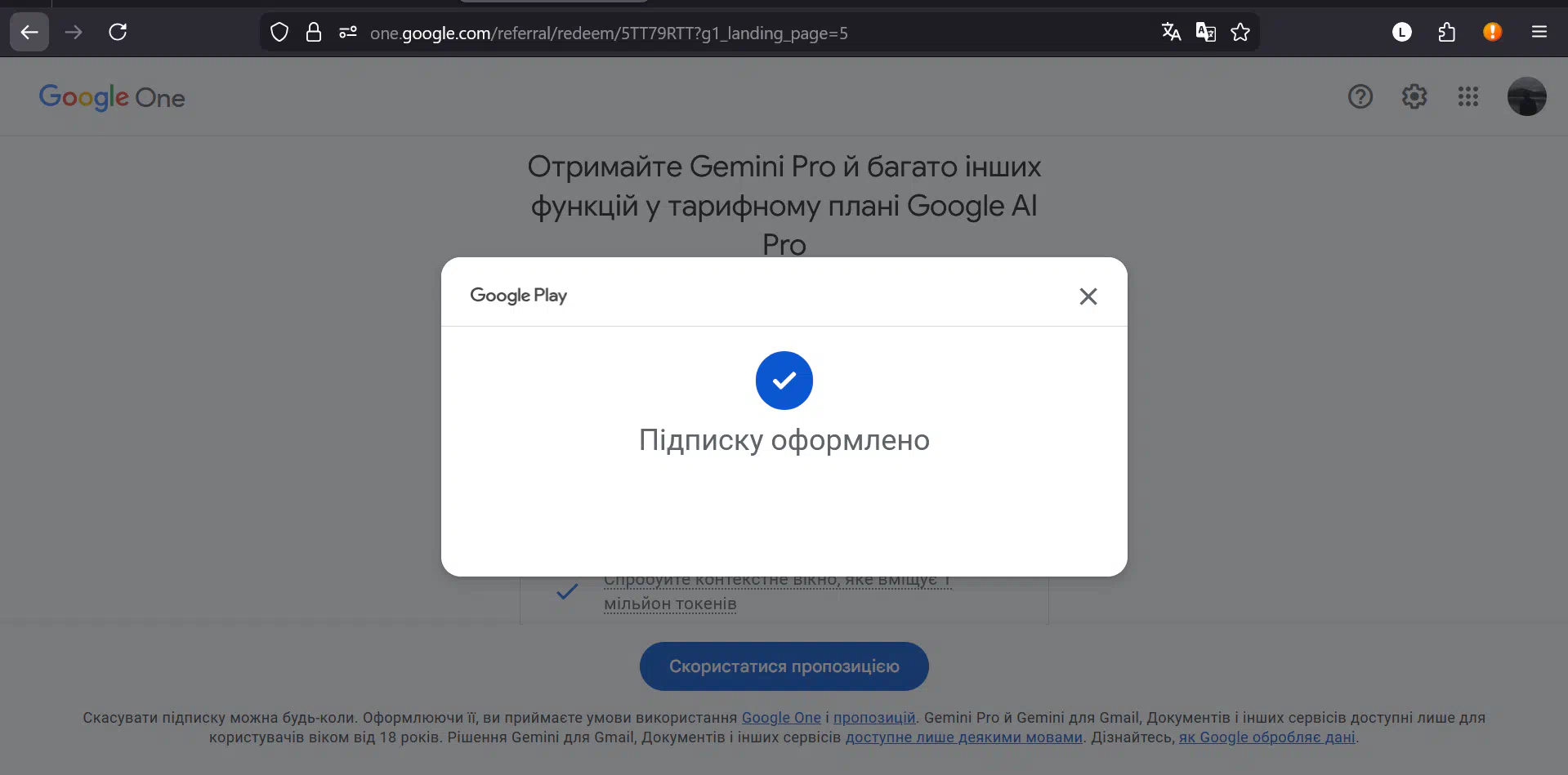Bookmark this page with the star

click(x=1240, y=33)
